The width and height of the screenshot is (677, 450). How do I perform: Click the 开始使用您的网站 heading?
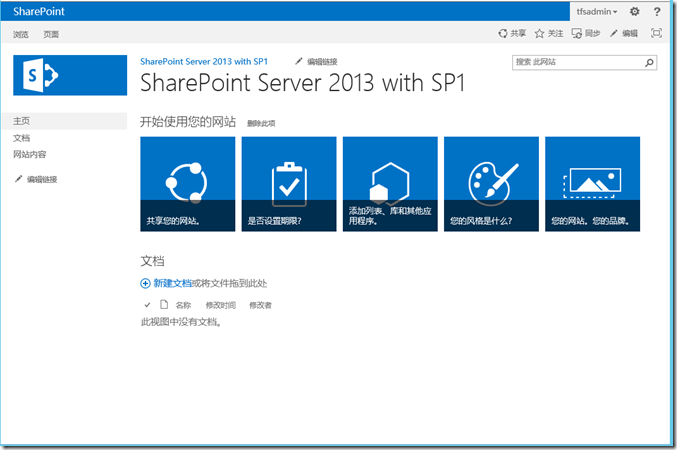(x=188, y=122)
